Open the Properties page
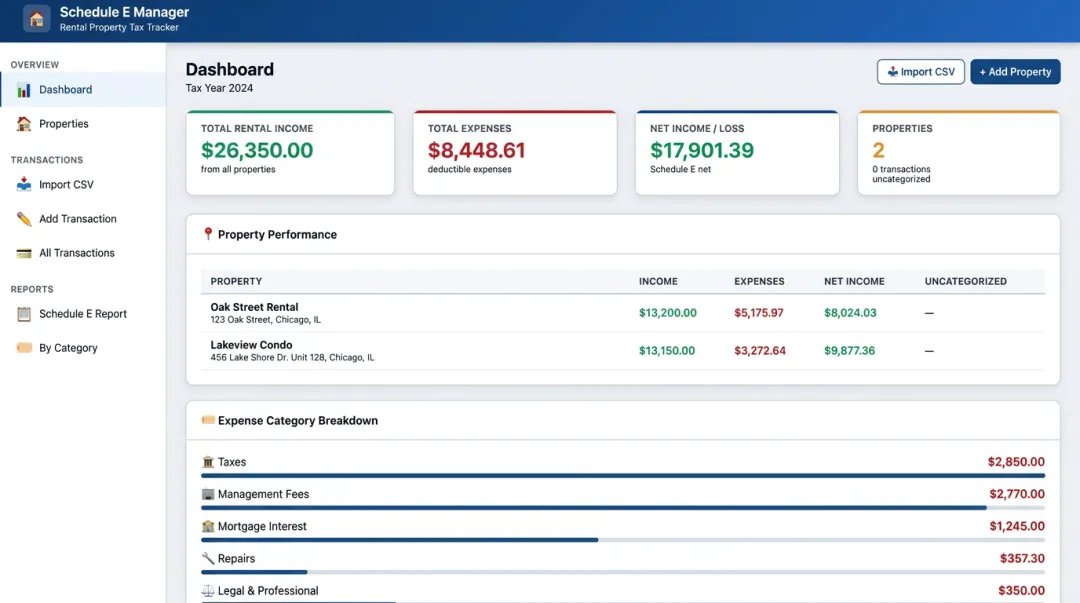The image size is (1080, 603). (x=83, y=124)
